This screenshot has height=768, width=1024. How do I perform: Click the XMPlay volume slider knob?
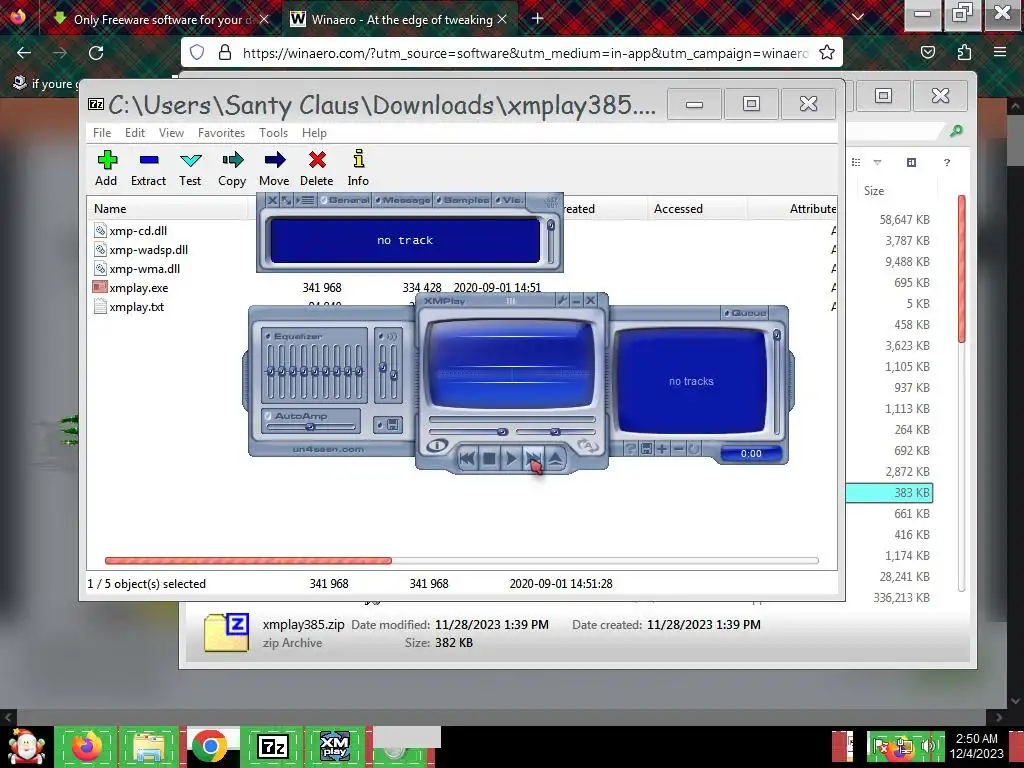pyautogui.click(x=502, y=432)
